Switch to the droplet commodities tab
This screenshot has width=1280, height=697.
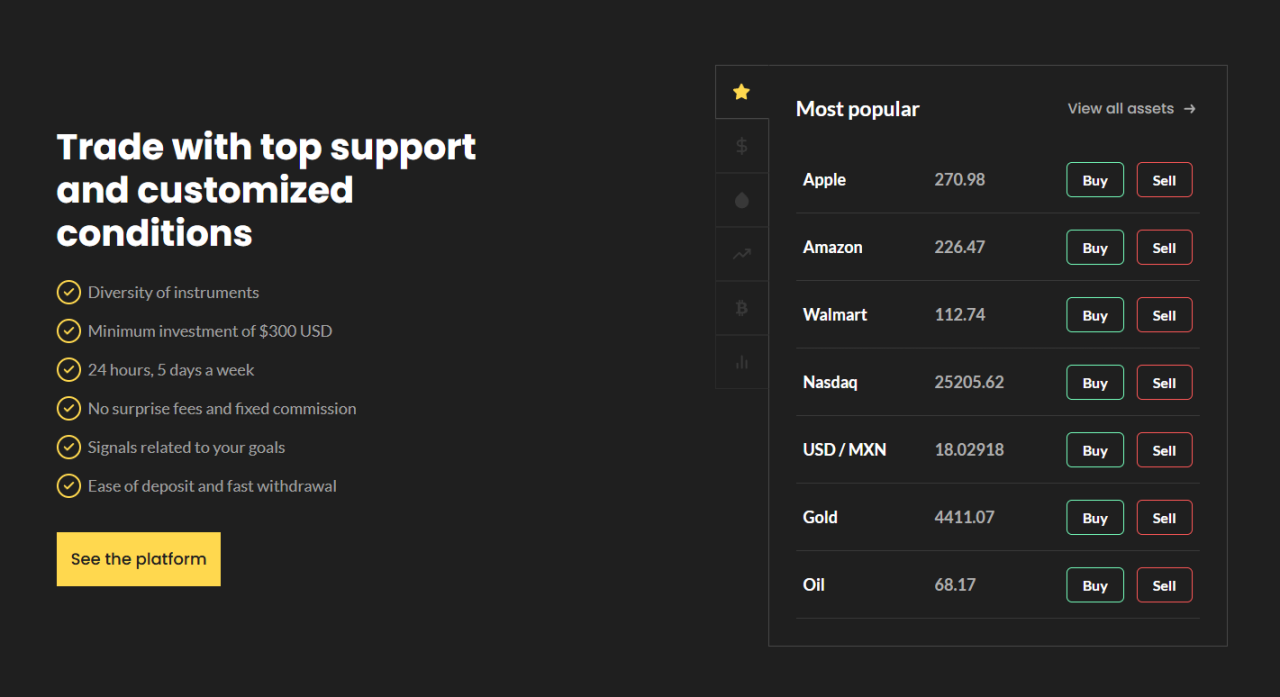[x=741, y=200]
